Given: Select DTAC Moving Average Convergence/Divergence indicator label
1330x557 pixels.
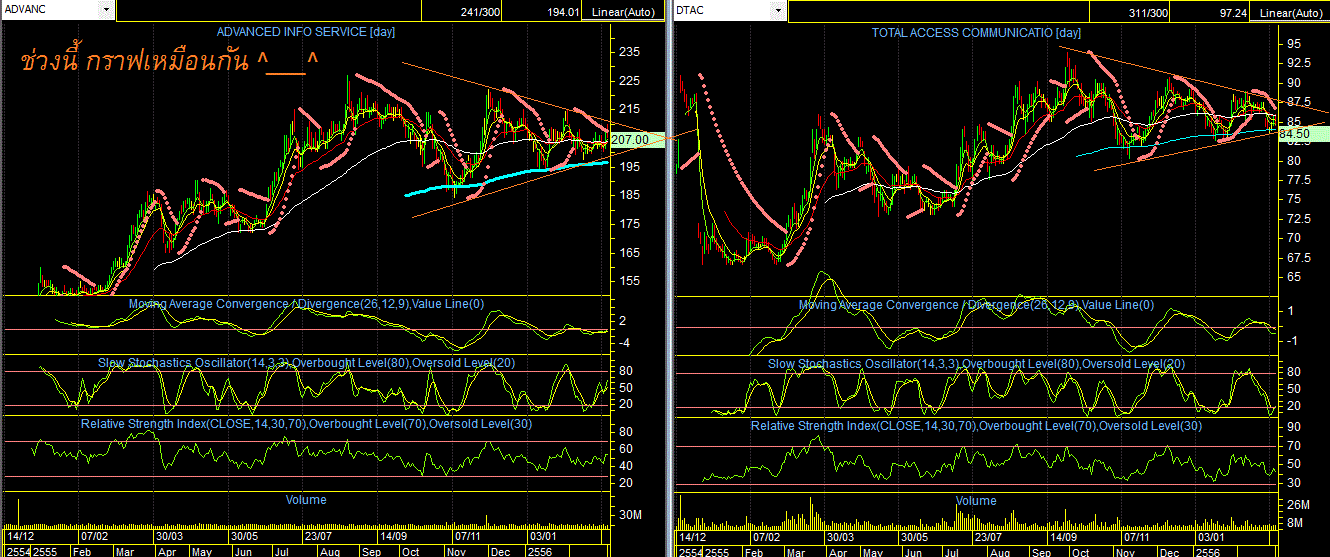Looking at the screenshot, I should point(976,305).
